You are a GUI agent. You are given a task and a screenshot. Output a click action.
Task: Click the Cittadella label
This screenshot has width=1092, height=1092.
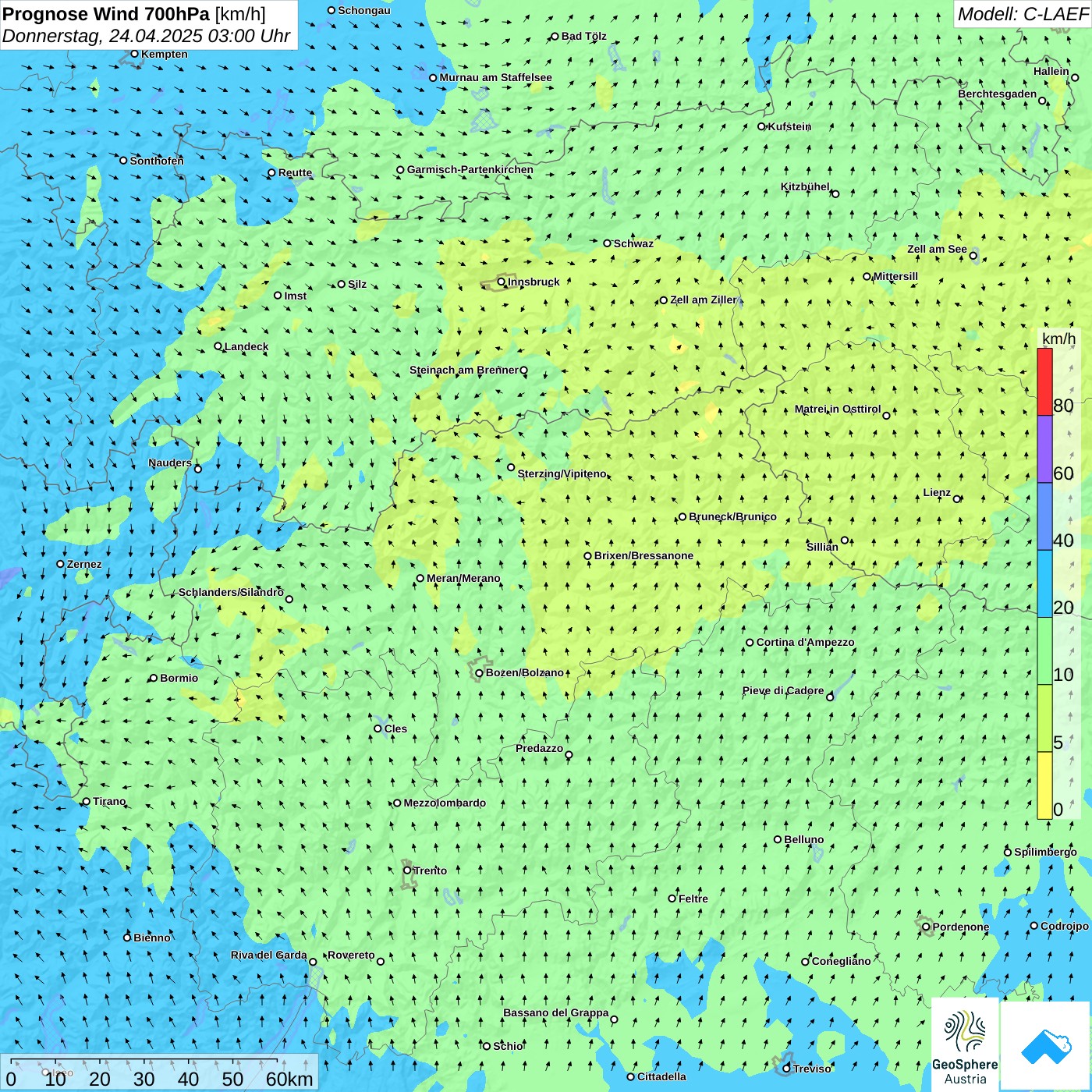[662, 1077]
